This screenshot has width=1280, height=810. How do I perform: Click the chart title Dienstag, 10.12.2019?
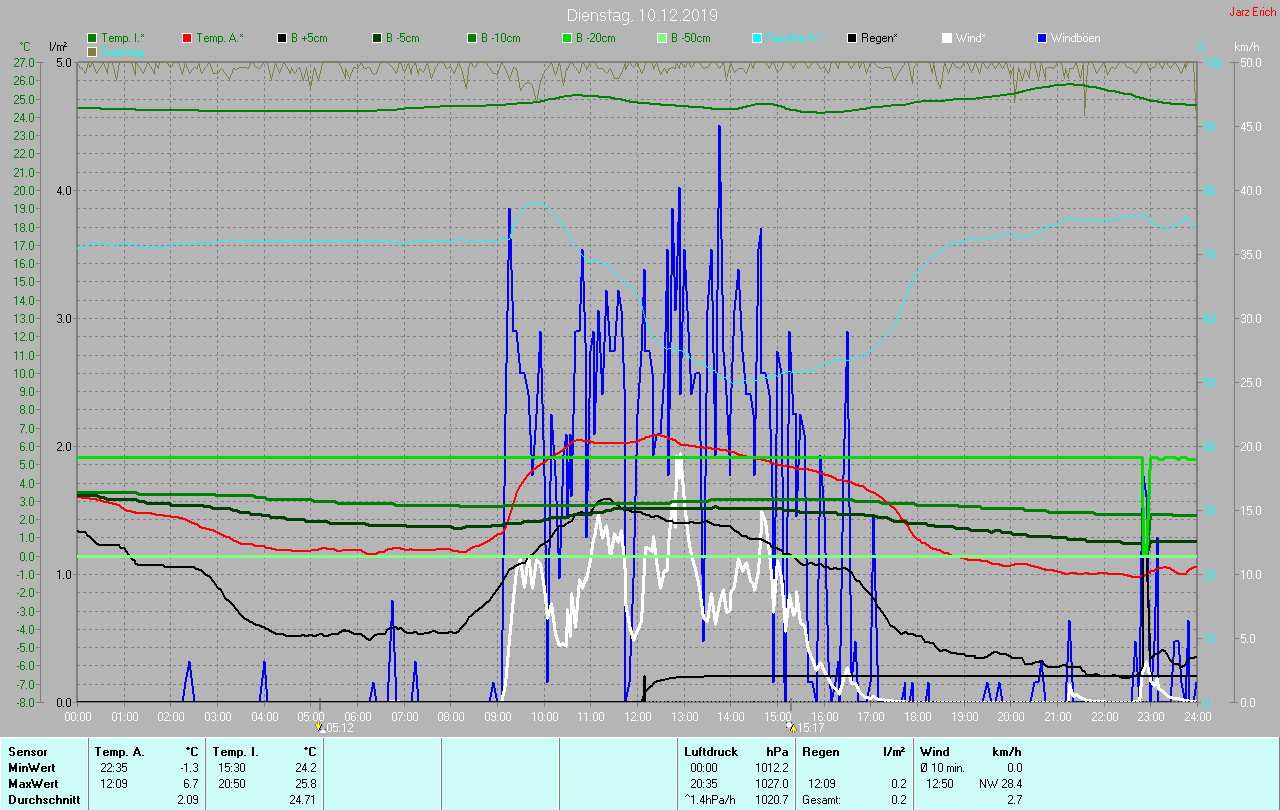click(x=641, y=15)
